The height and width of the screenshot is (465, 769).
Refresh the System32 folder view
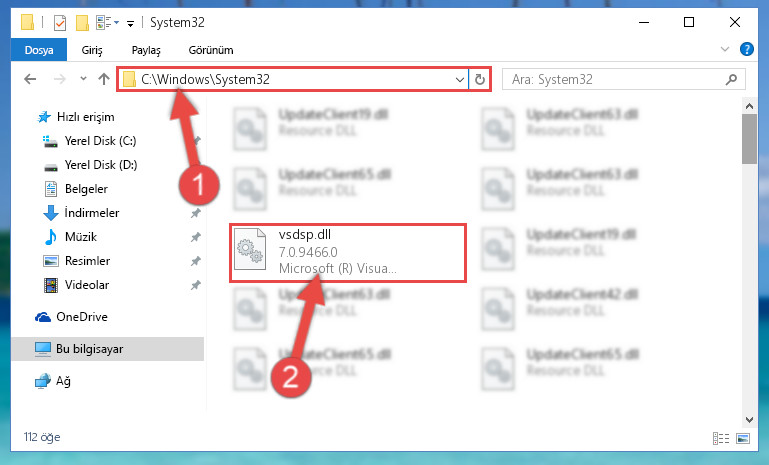tap(480, 79)
